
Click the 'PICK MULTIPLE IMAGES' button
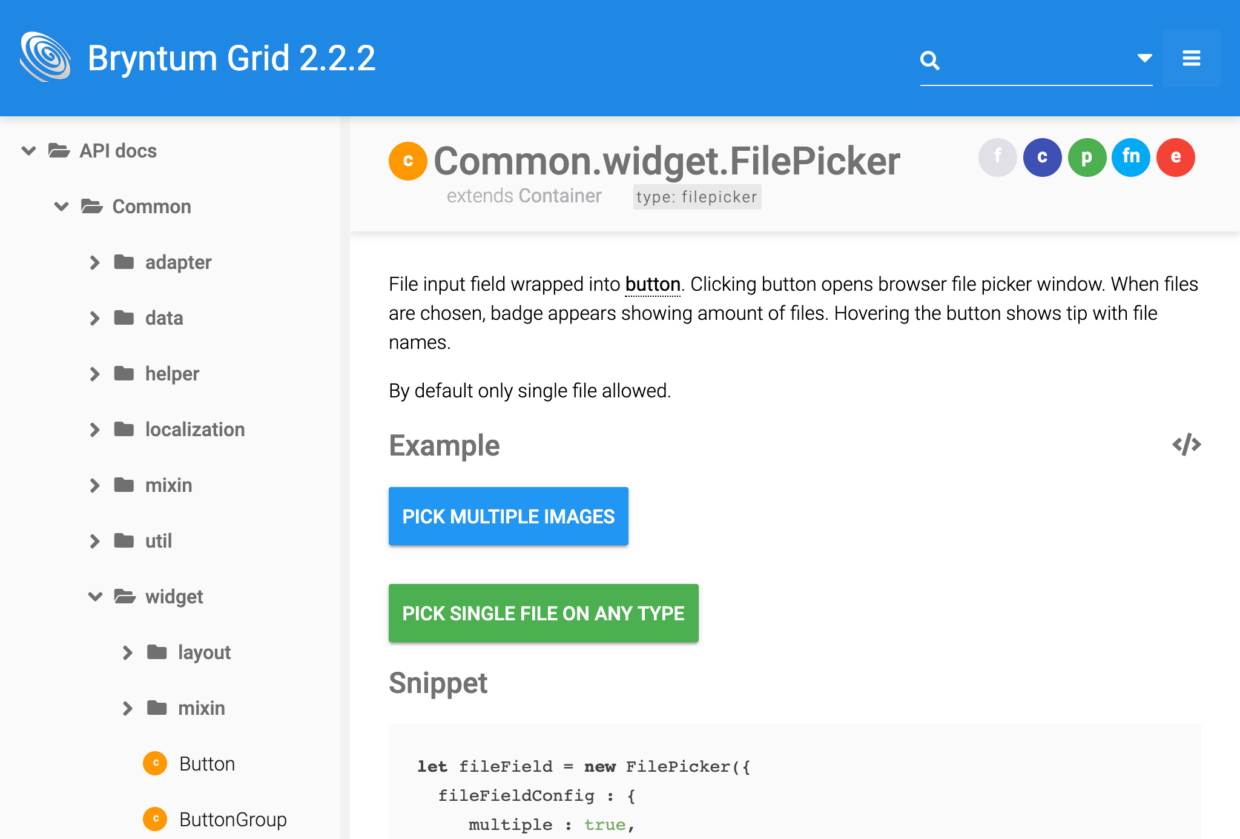tap(508, 516)
